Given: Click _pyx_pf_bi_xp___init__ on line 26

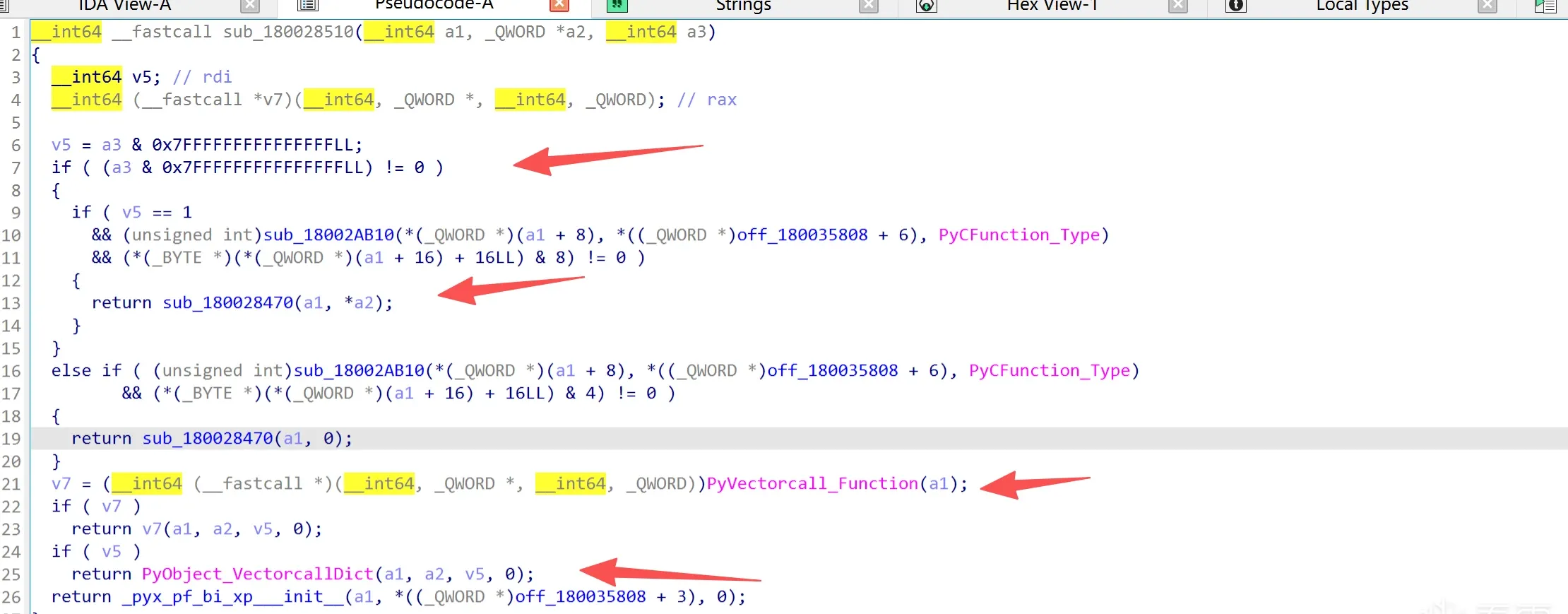Looking at the screenshot, I should (x=233, y=597).
